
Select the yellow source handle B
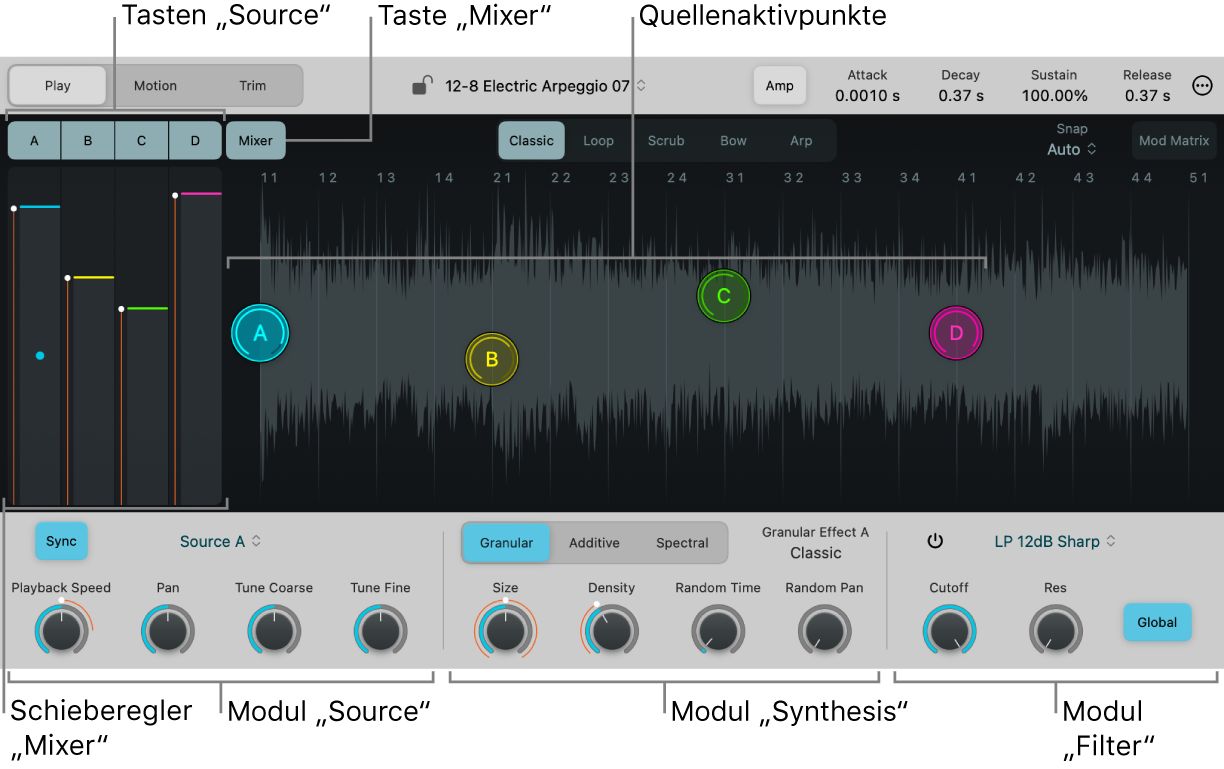click(x=492, y=359)
